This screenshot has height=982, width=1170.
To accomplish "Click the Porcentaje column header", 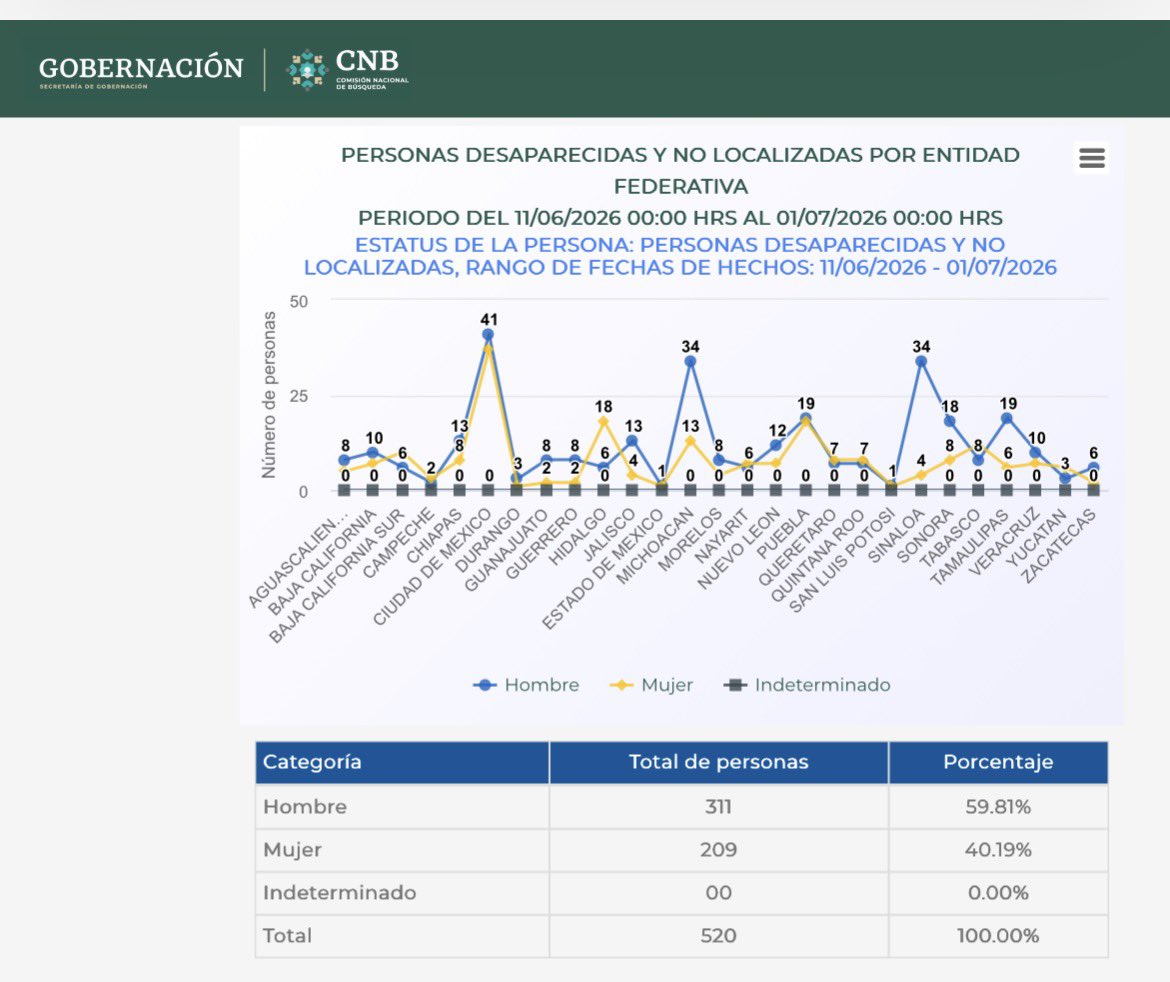I will (x=998, y=762).
